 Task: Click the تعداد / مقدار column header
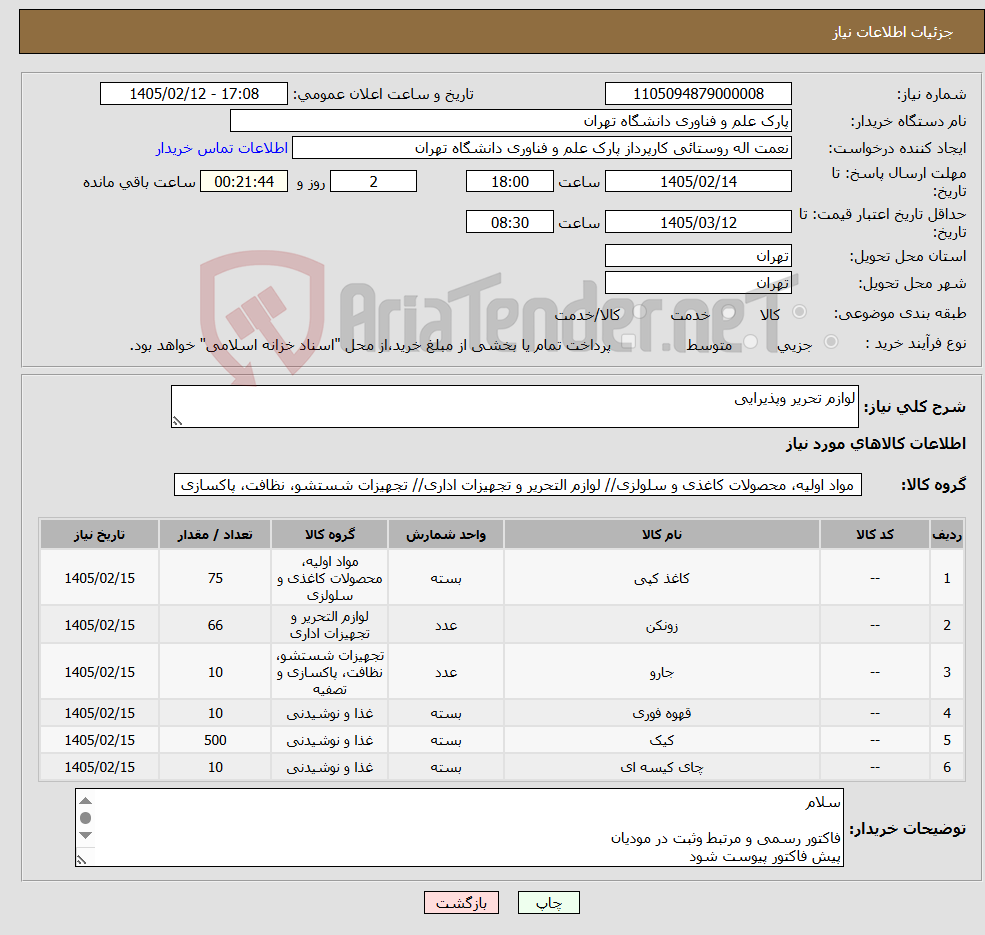(215, 535)
